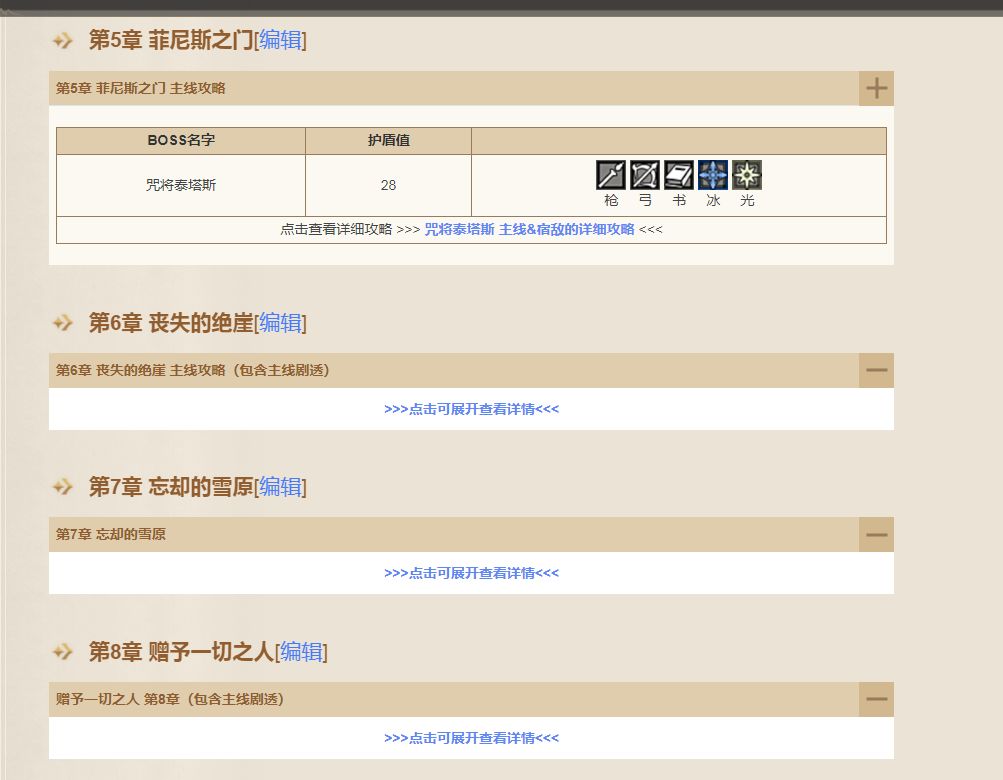Click the 护盾值 column header
The image size is (1003, 780).
click(388, 140)
